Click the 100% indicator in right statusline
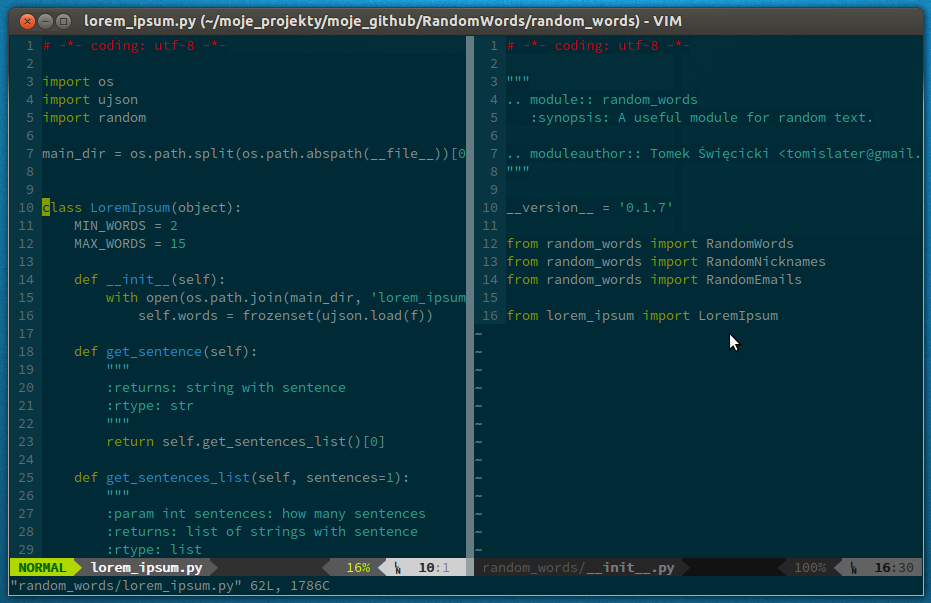Image resolution: width=931 pixels, height=603 pixels. click(810, 567)
